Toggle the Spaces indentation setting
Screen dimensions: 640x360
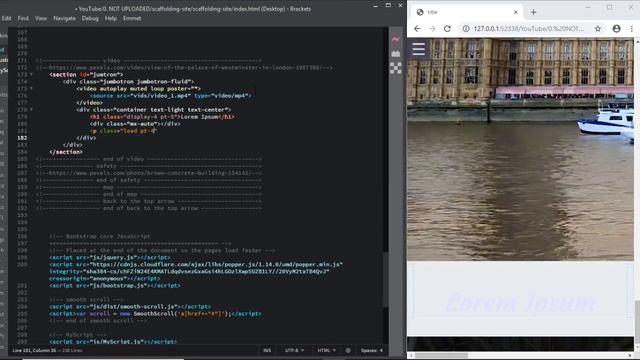tap(371, 350)
